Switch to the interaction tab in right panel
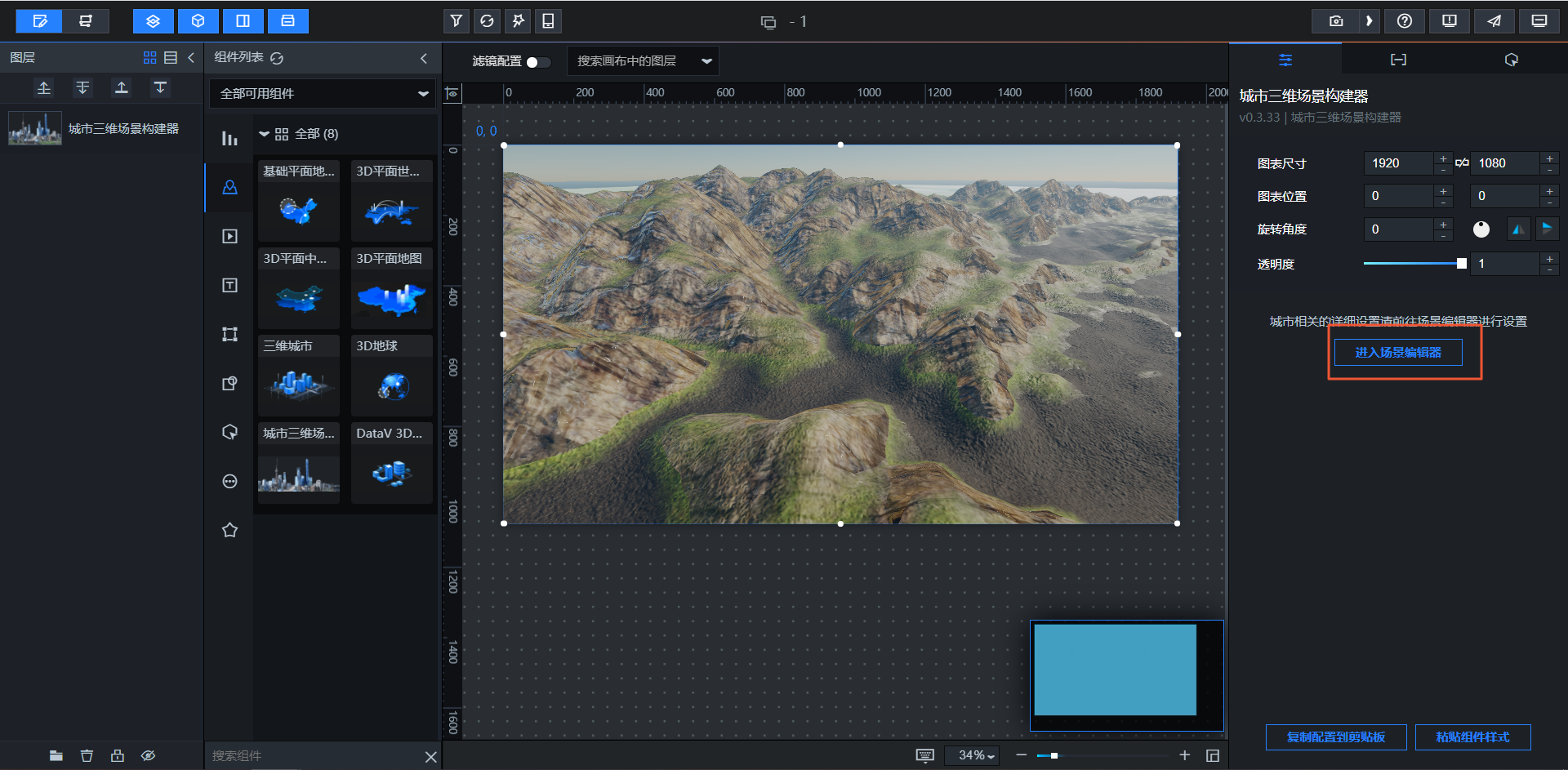The image size is (1568, 770). click(x=1511, y=60)
